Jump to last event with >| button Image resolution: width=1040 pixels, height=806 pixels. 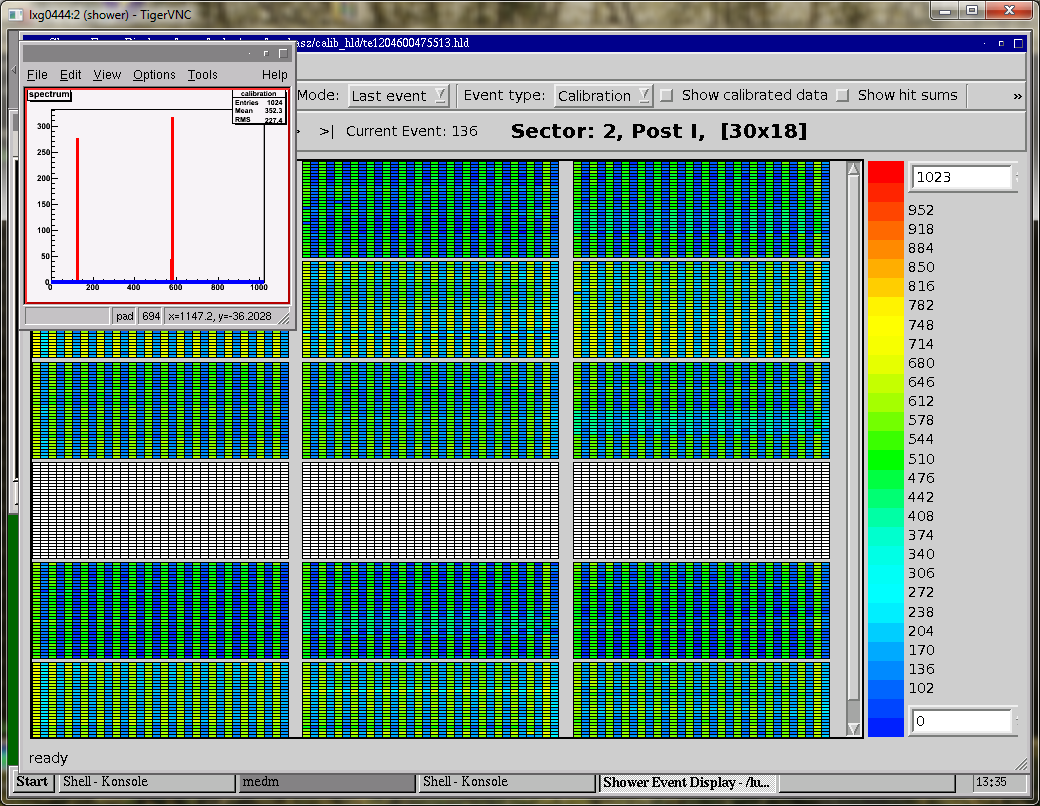(326, 131)
